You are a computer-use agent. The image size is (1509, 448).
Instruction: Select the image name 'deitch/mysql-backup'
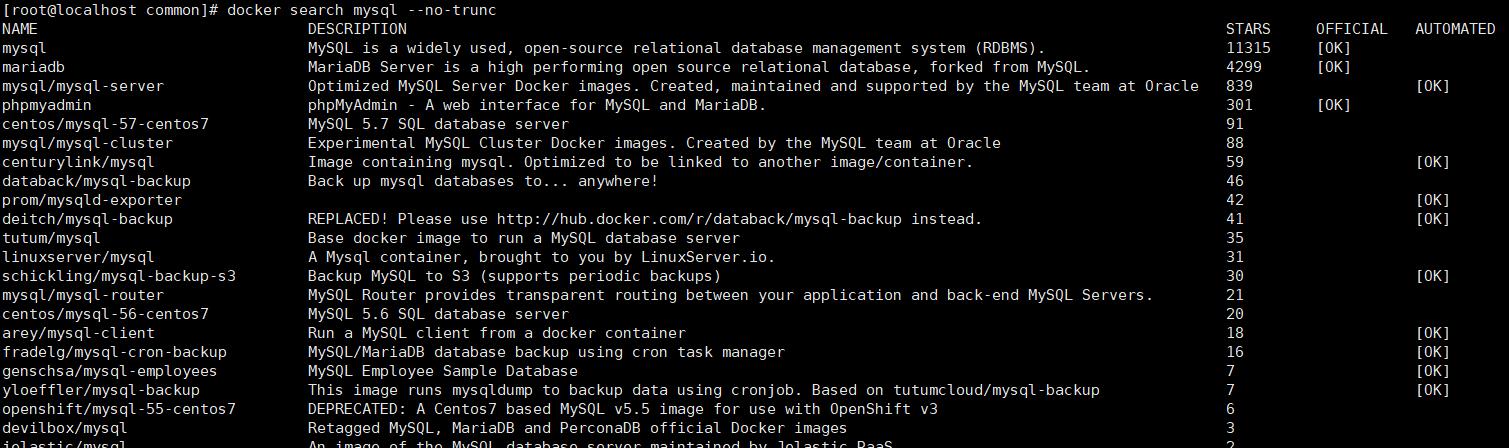click(87, 219)
